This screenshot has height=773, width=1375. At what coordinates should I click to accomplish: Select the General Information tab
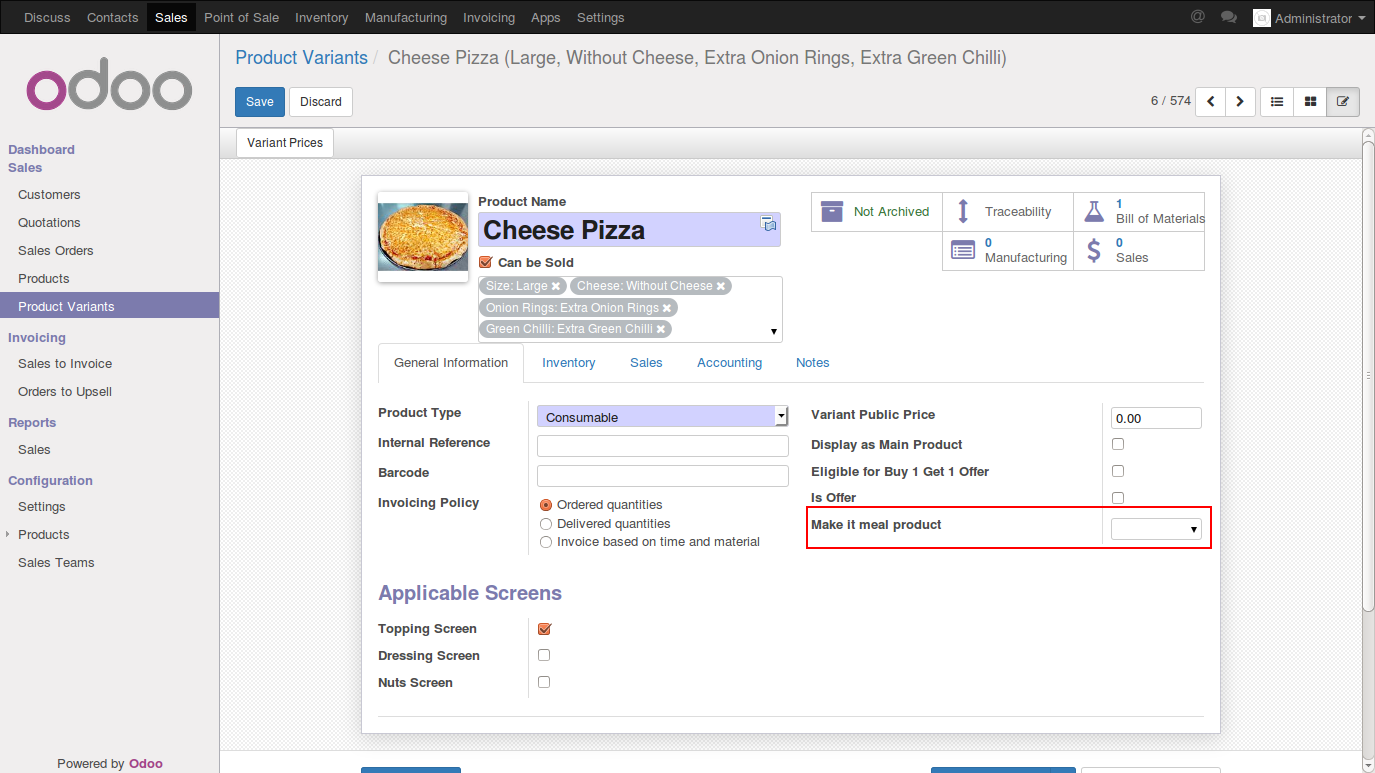pyautogui.click(x=451, y=363)
